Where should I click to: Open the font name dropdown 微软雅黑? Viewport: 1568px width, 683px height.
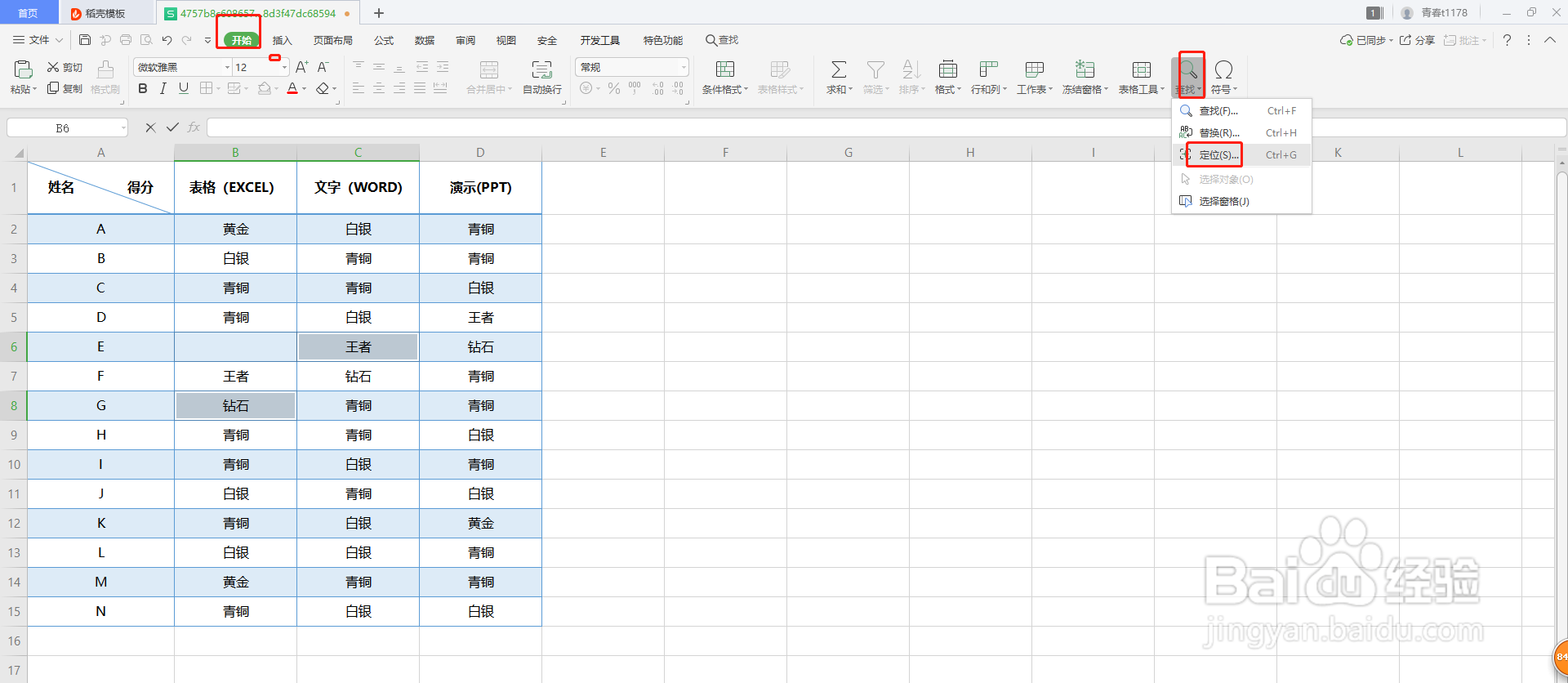point(227,67)
